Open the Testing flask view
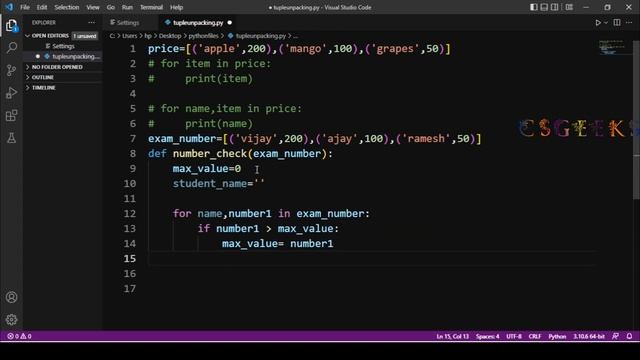 11,138
